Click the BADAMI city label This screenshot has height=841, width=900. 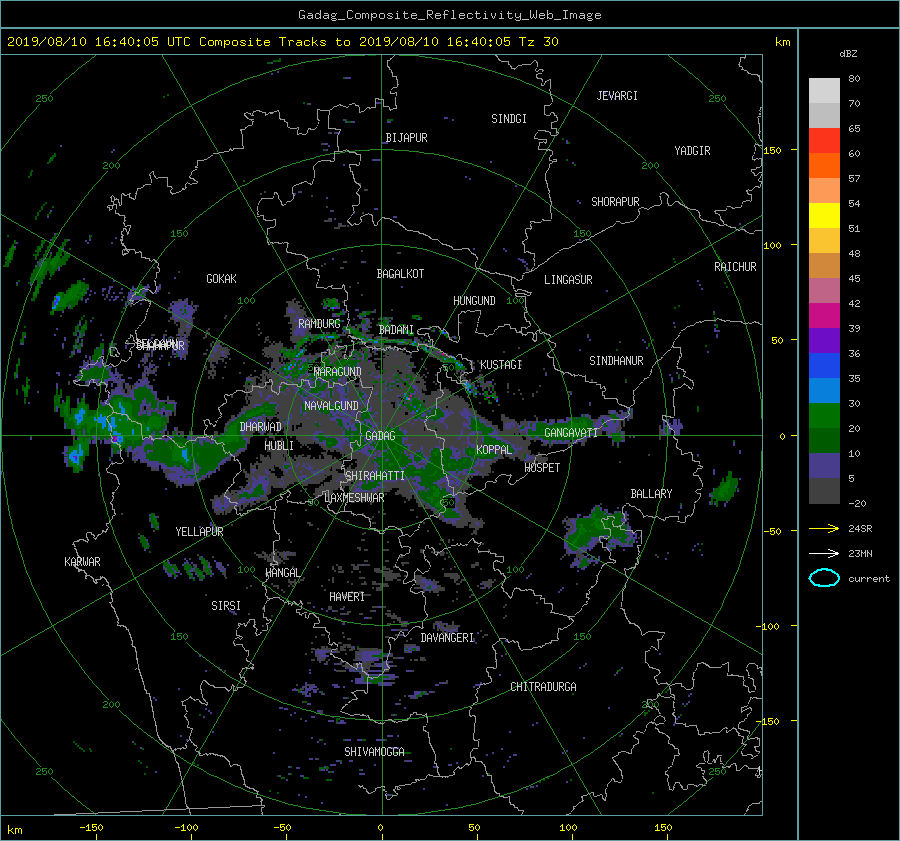[x=396, y=330]
